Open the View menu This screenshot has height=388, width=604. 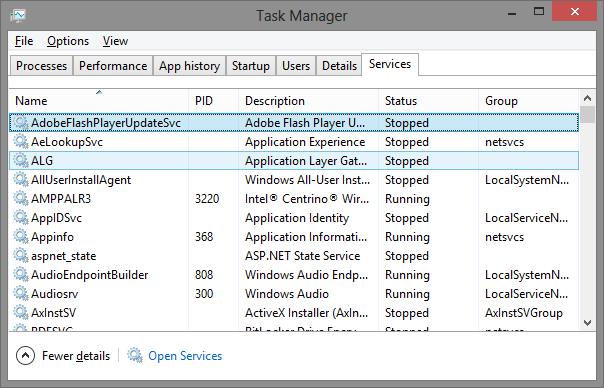115,41
